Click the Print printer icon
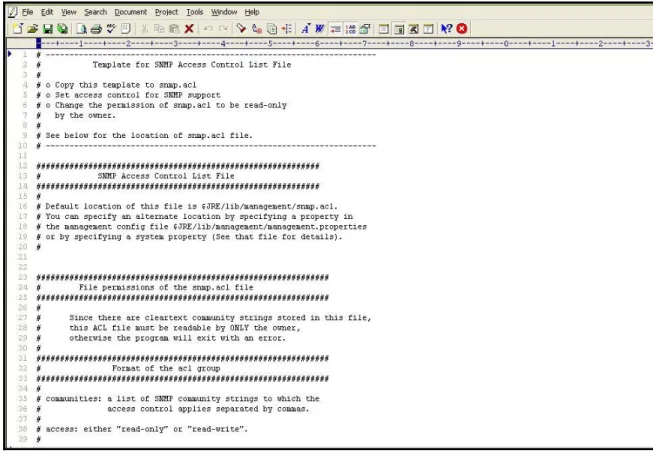 [x=96, y=29]
